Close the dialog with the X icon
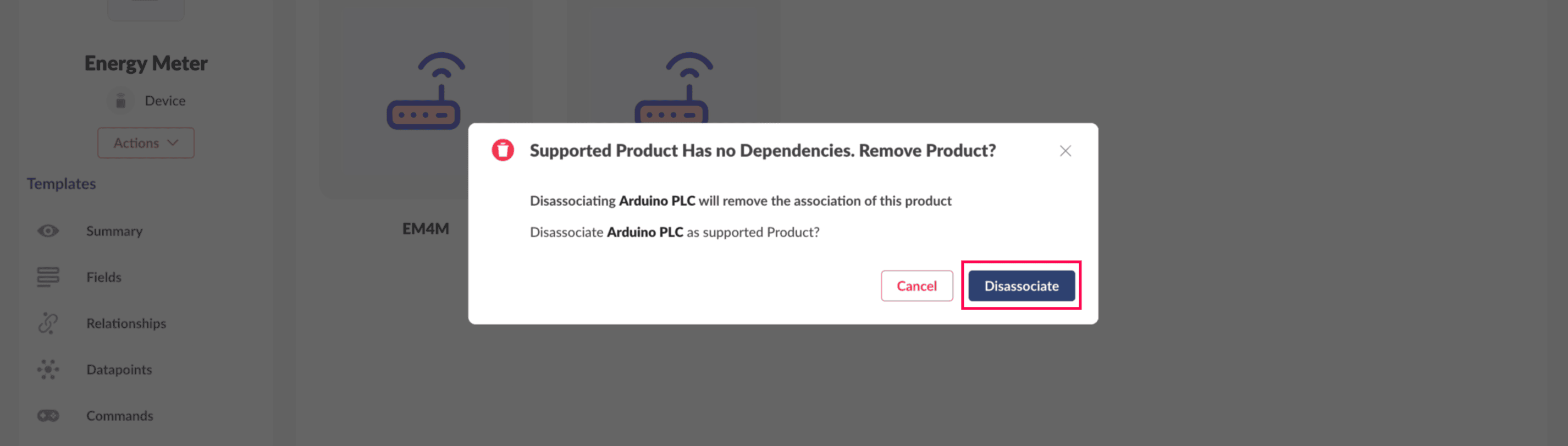 point(1064,151)
